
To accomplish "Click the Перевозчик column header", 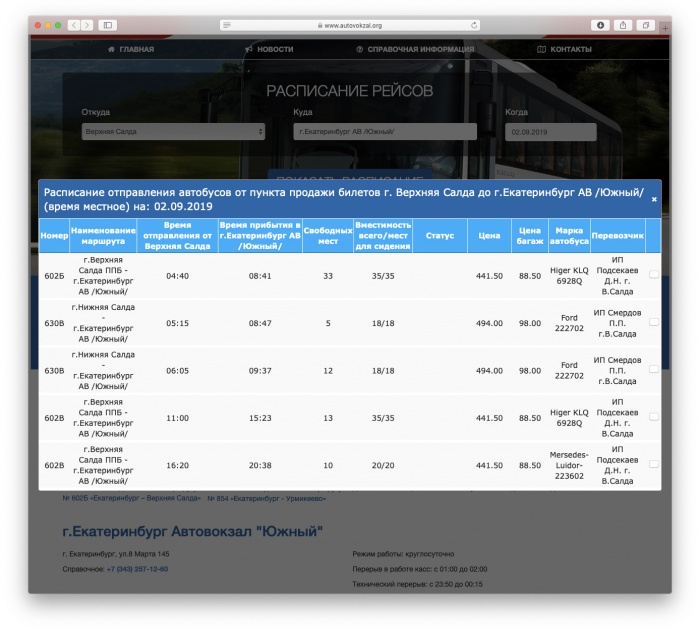I will tap(617, 236).
